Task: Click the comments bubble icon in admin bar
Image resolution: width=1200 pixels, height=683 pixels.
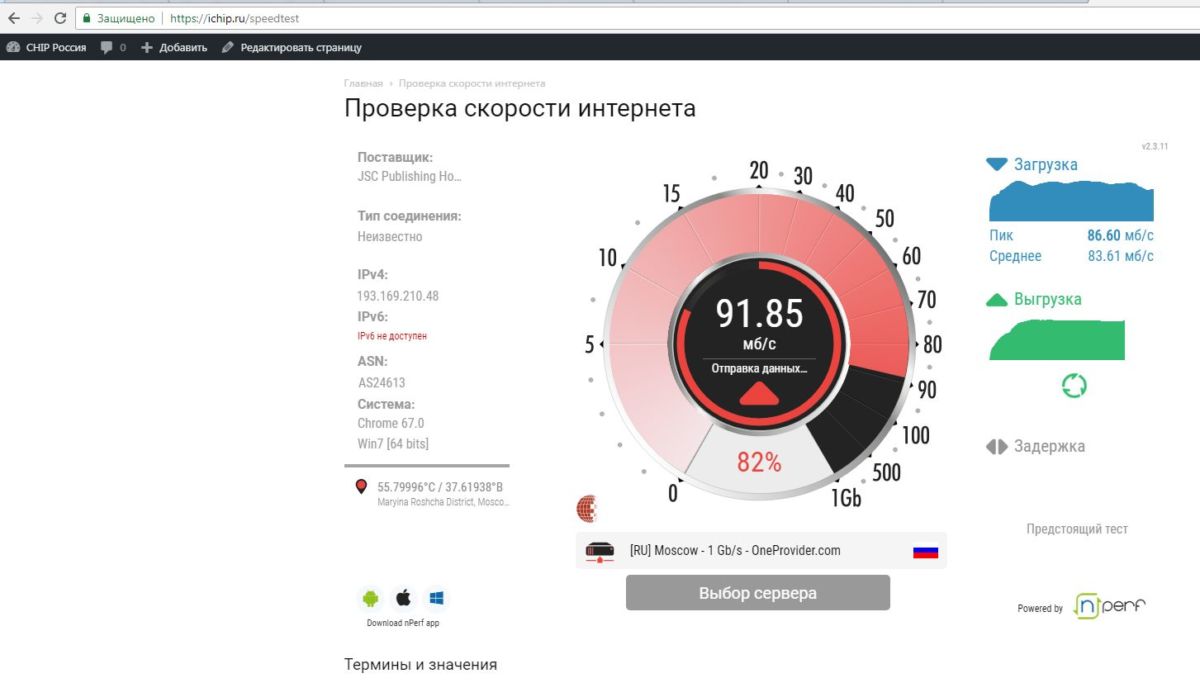Action: pos(107,47)
